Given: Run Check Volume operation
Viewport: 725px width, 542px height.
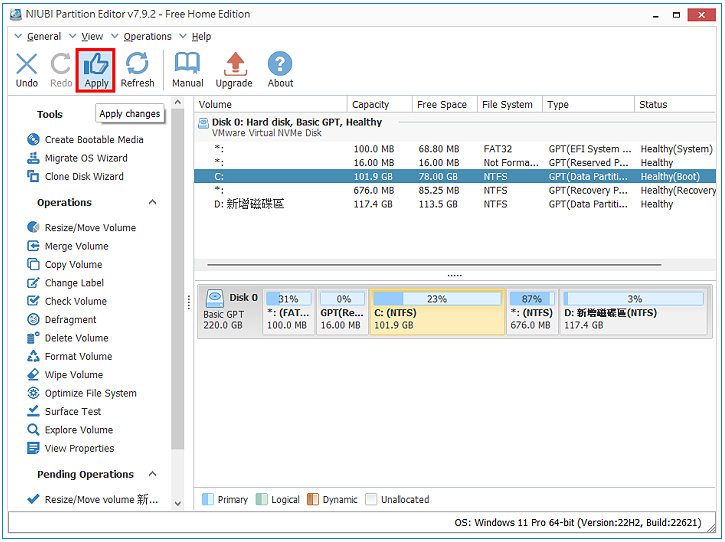Looking at the screenshot, I should tap(67, 302).
